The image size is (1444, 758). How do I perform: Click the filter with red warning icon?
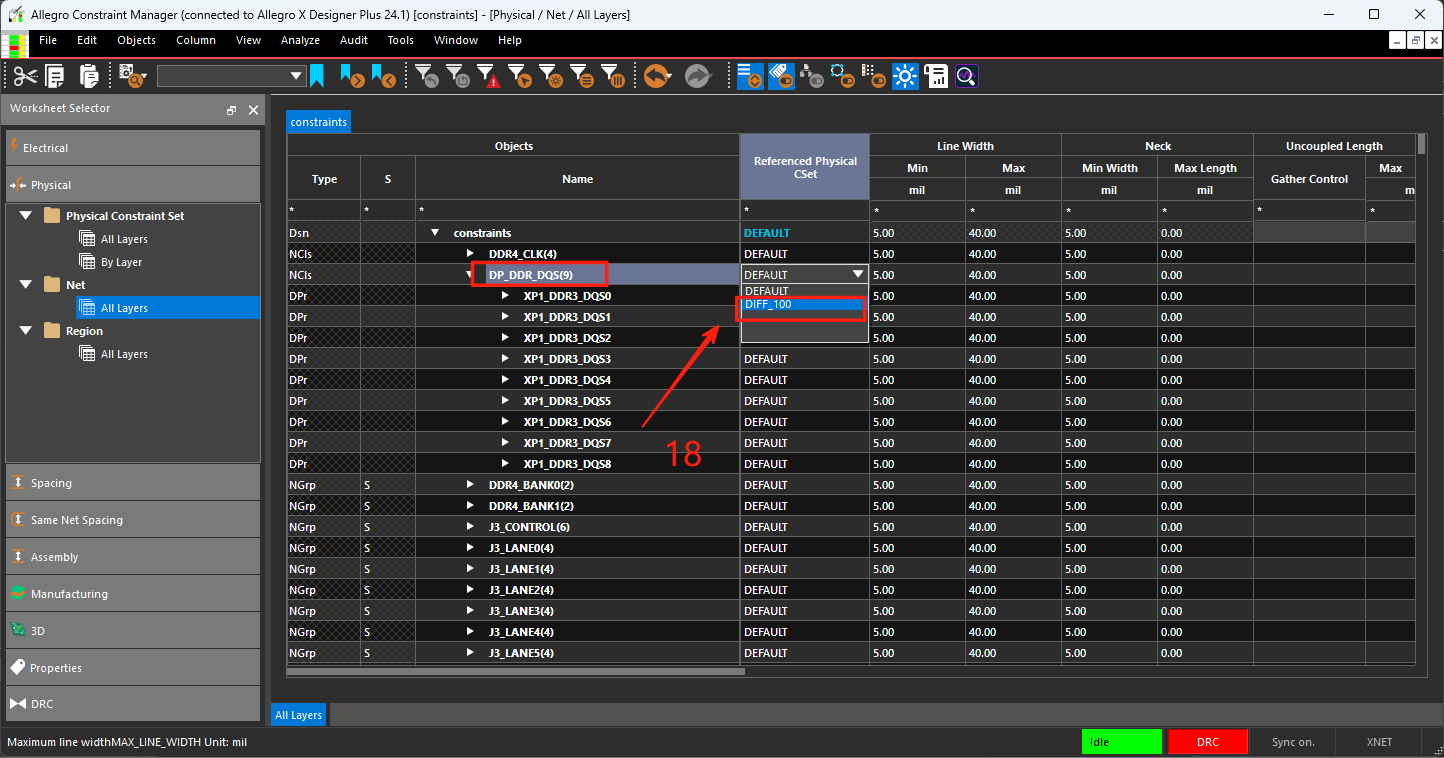click(487, 76)
